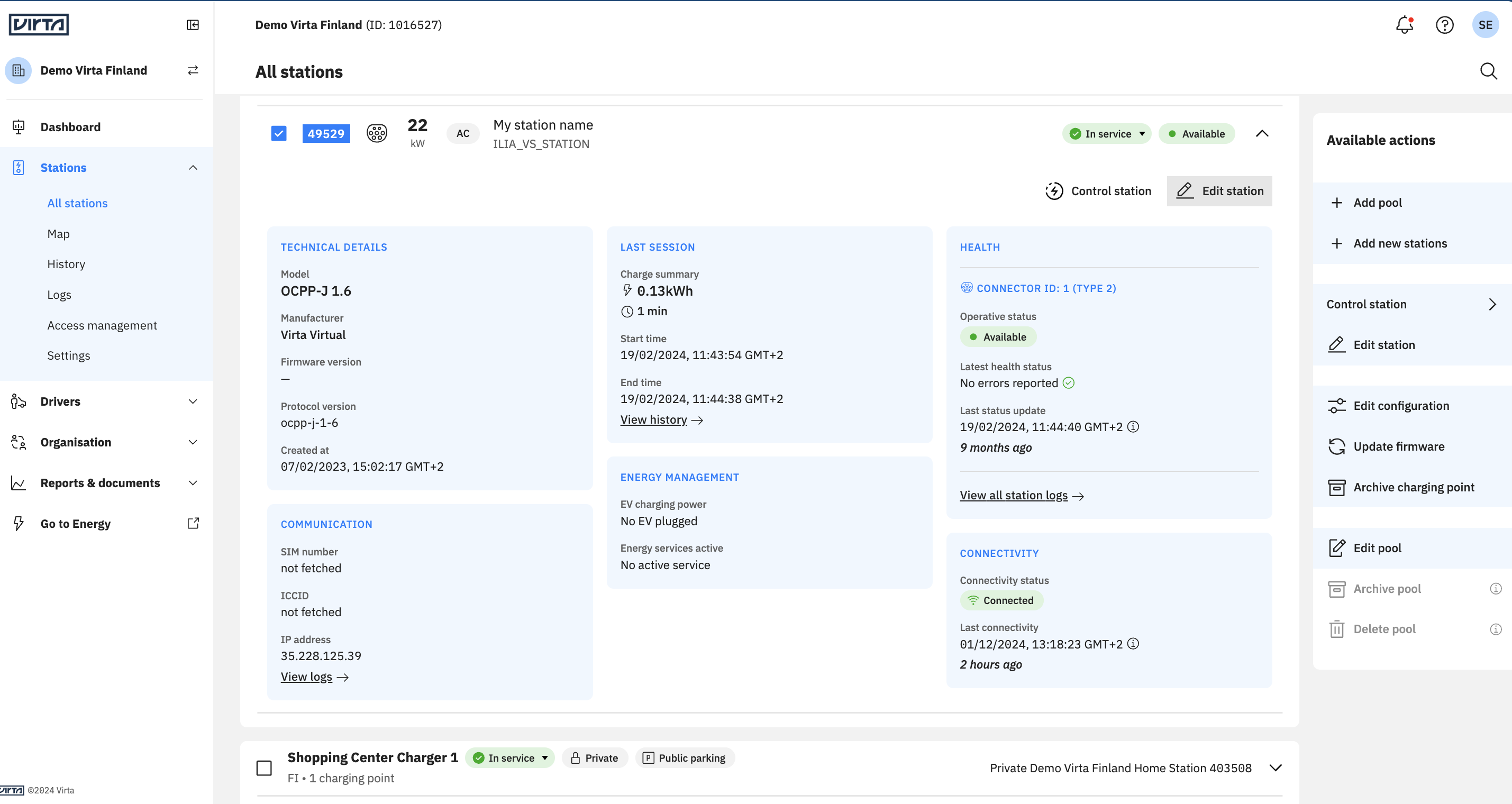
Task: Click the Update firmware refresh icon
Action: [1336, 446]
